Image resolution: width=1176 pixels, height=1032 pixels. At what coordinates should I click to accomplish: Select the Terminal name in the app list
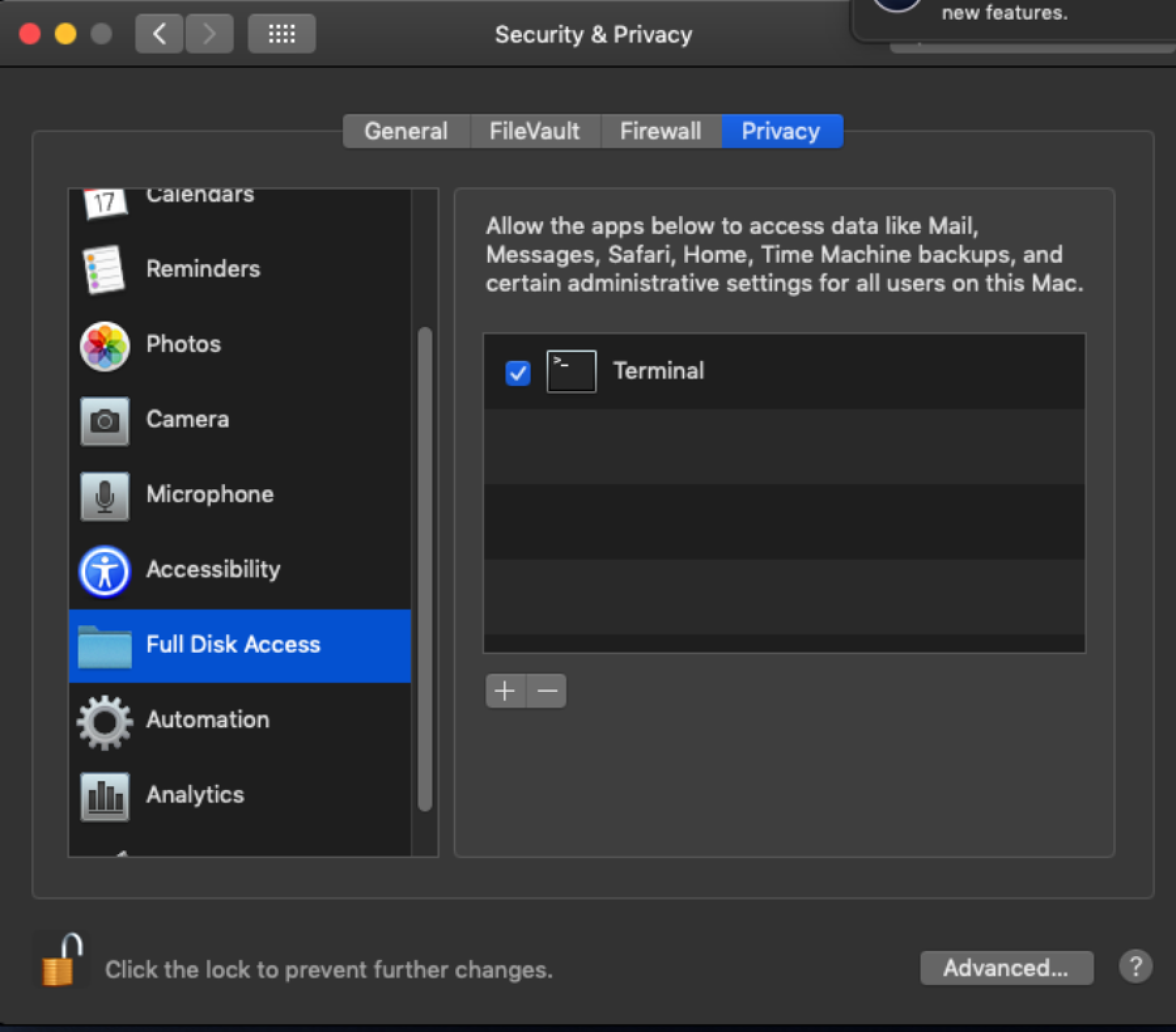point(659,371)
